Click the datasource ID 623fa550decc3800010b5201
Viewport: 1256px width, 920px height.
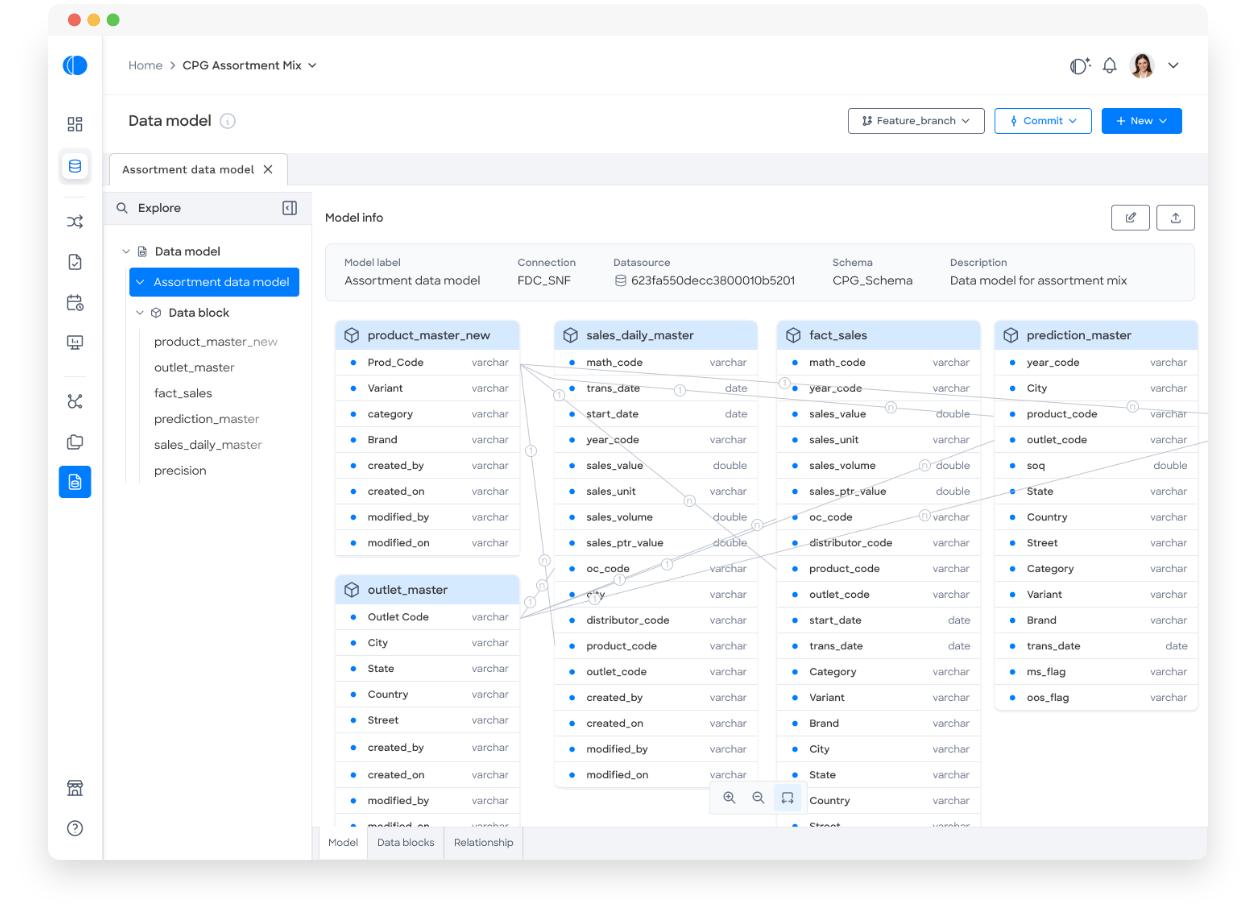(x=713, y=281)
